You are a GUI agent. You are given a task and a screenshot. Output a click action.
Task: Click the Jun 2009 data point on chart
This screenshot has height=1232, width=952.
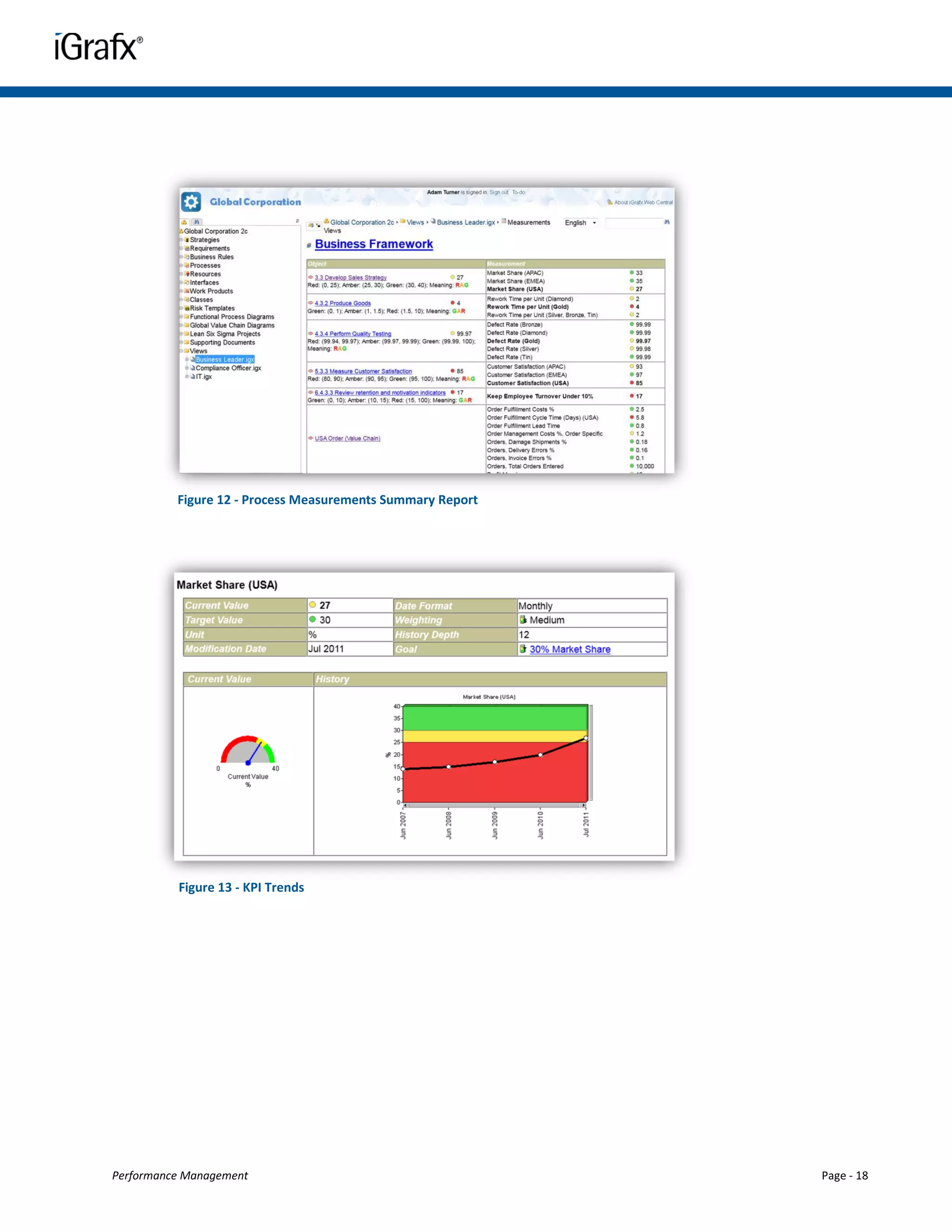(x=495, y=762)
